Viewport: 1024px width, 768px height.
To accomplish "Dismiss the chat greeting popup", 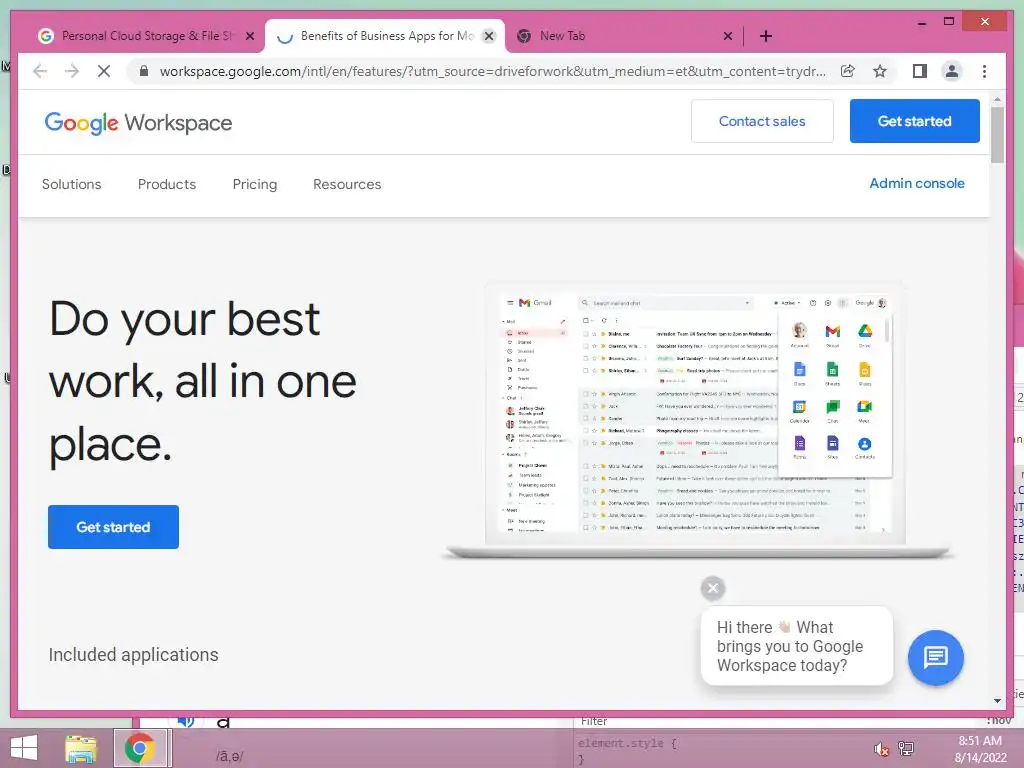I will pos(713,588).
